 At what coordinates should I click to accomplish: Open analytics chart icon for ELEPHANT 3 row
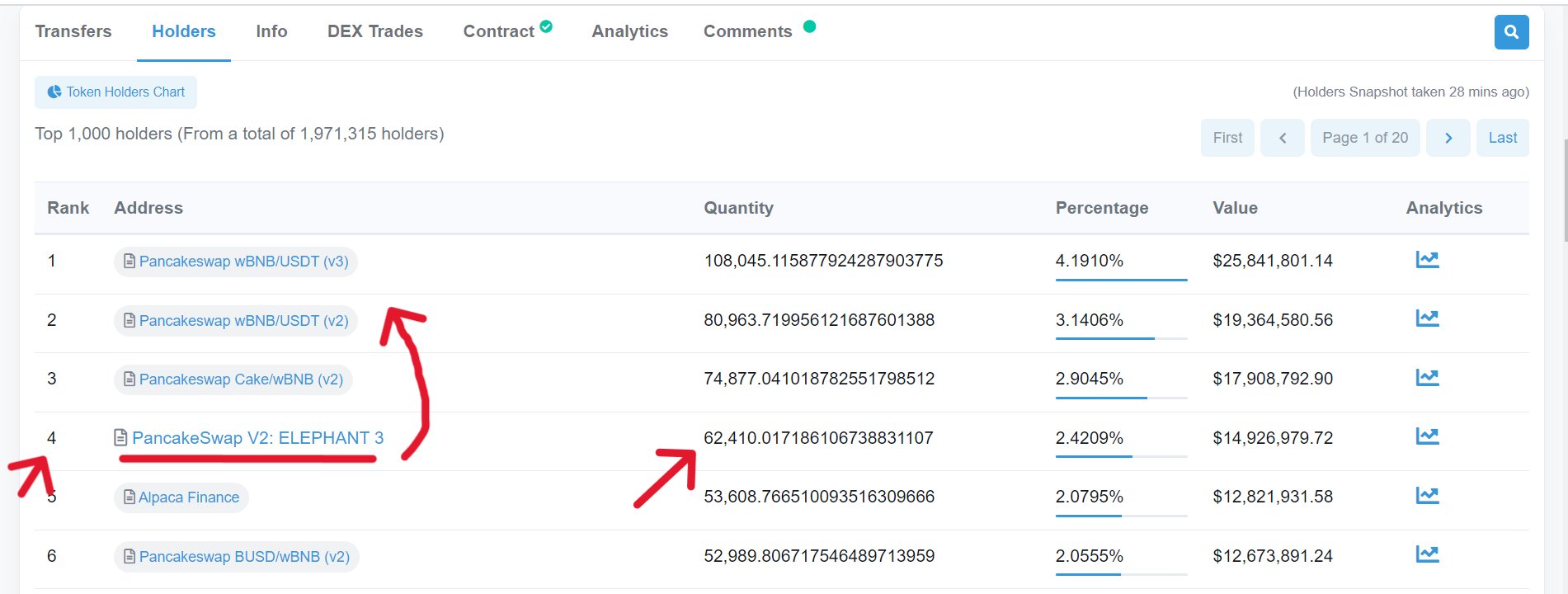(x=1427, y=436)
